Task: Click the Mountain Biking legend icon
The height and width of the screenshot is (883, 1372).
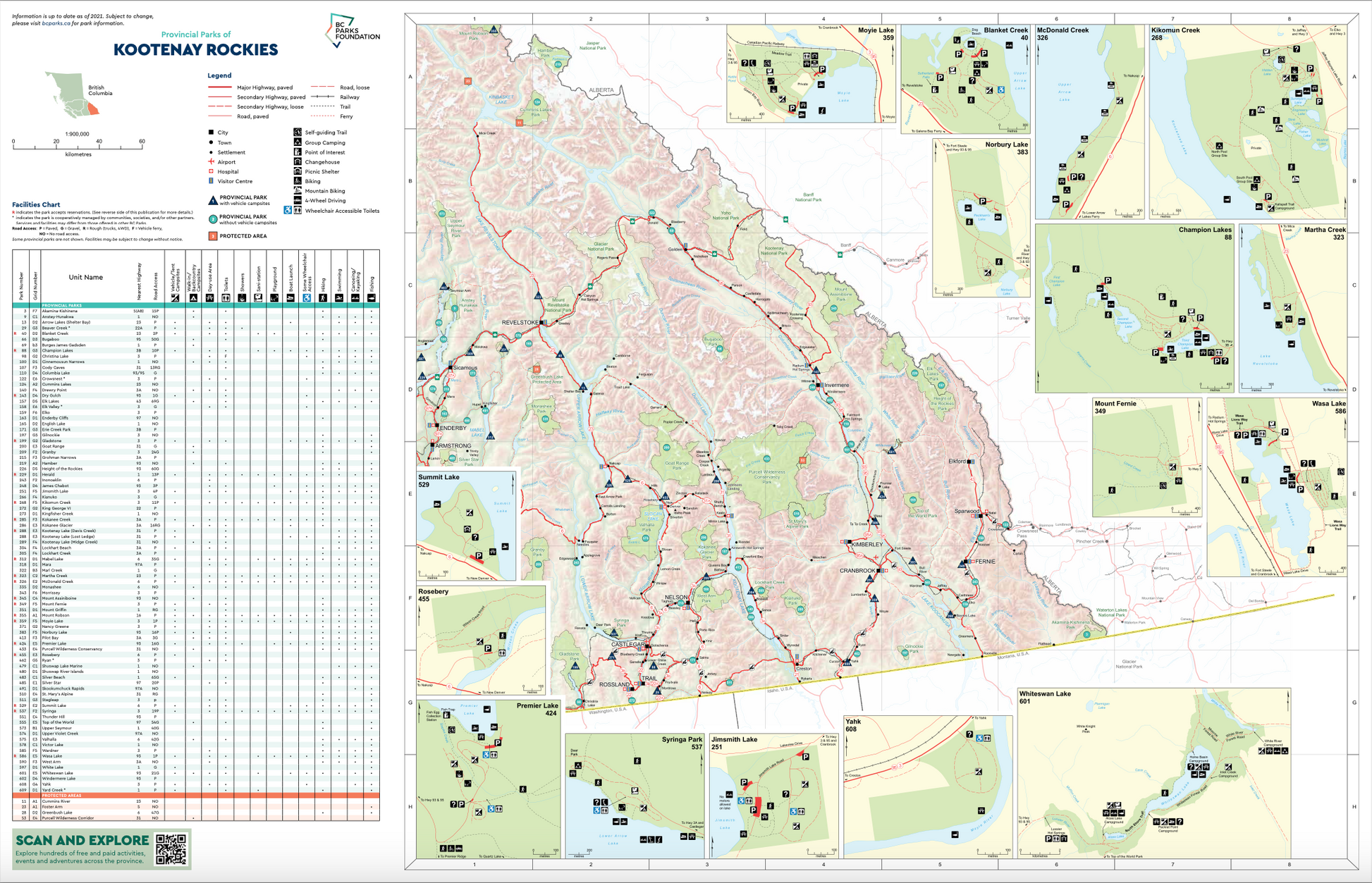Action: pyautogui.click(x=298, y=191)
